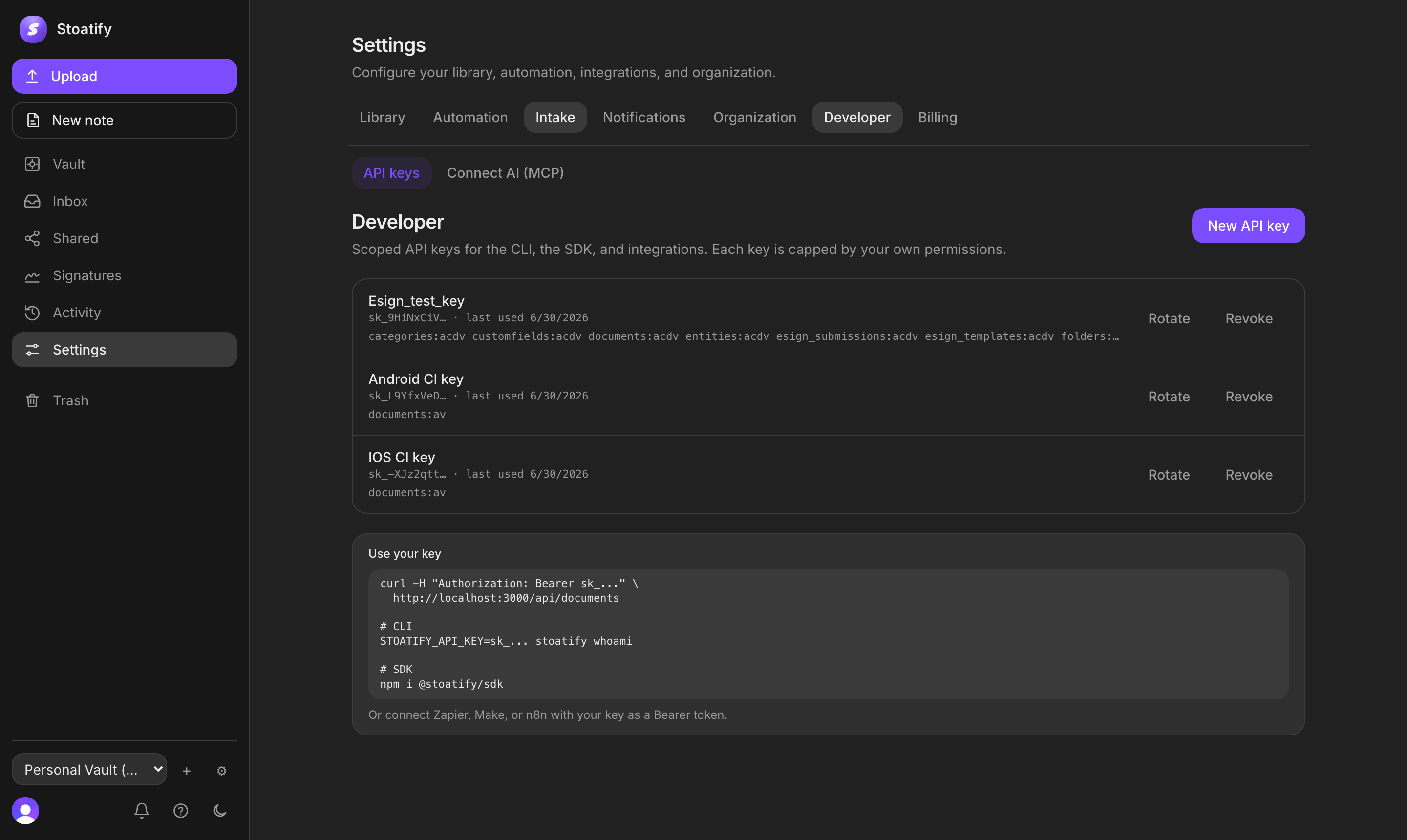Click the Zapier, Make, n8n note
Image resolution: width=1407 pixels, height=840 pixels.
(x=548, y=715)
